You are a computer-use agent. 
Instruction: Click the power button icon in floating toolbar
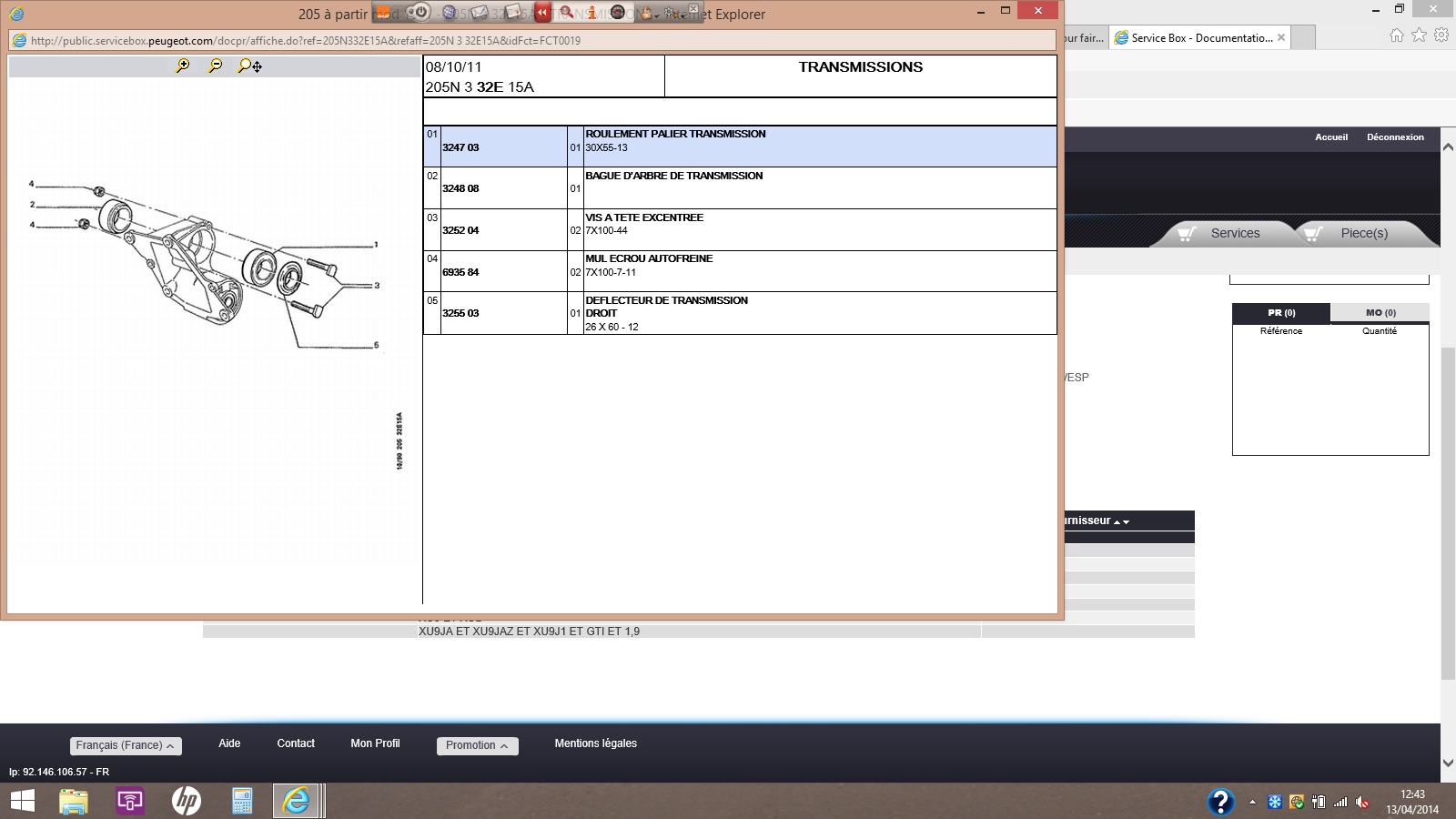pyautogui.click(x=420, y=13)
